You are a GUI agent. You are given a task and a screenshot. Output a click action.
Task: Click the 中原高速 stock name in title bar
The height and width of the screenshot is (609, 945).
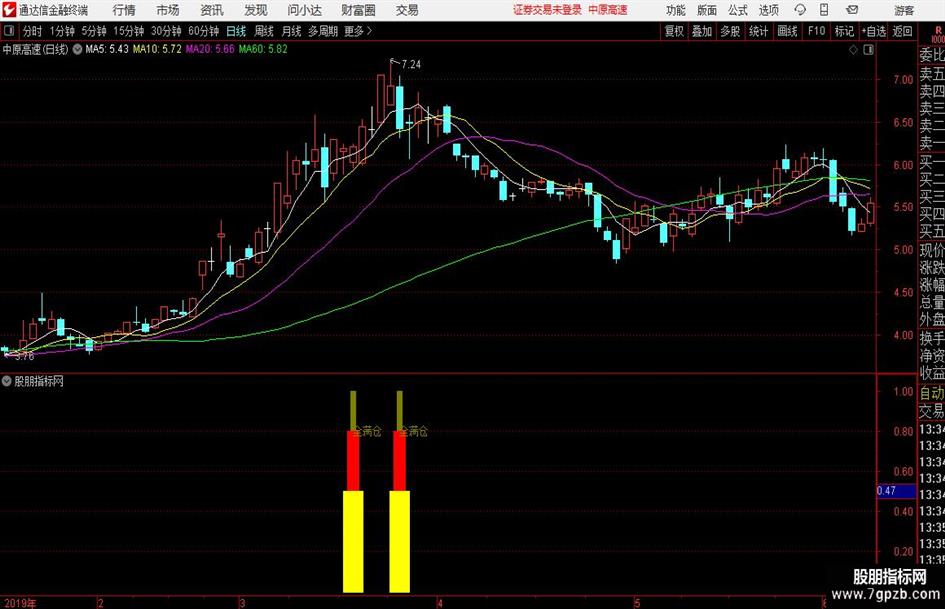[608, 10]
